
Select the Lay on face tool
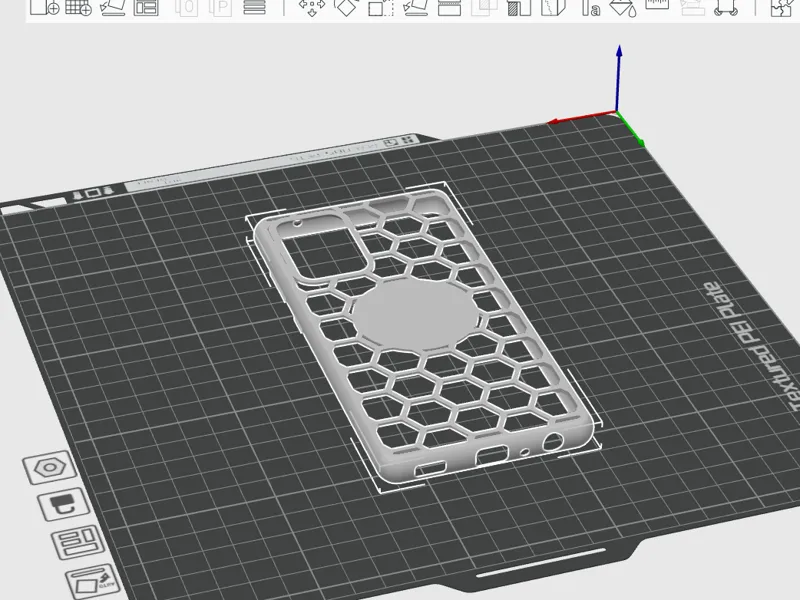(x=415, y=7)
